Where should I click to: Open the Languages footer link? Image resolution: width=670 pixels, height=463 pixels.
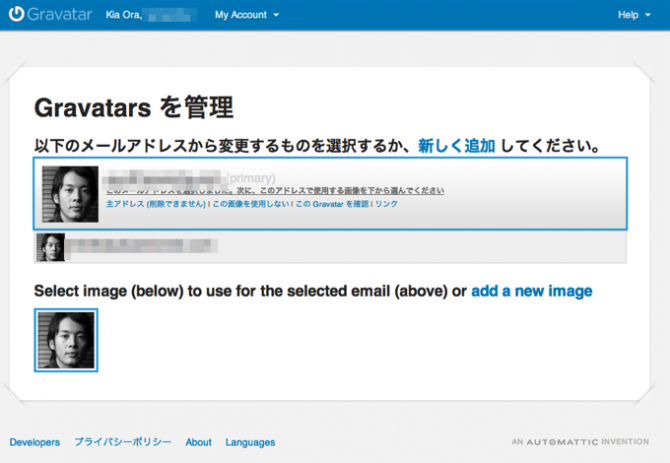[250, 442]
